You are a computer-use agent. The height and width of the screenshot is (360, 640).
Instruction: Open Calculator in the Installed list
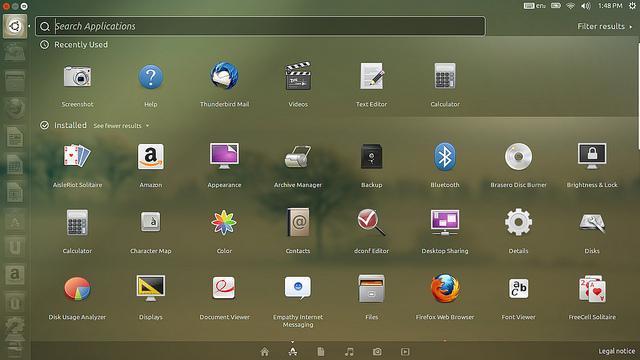point(77,222)
